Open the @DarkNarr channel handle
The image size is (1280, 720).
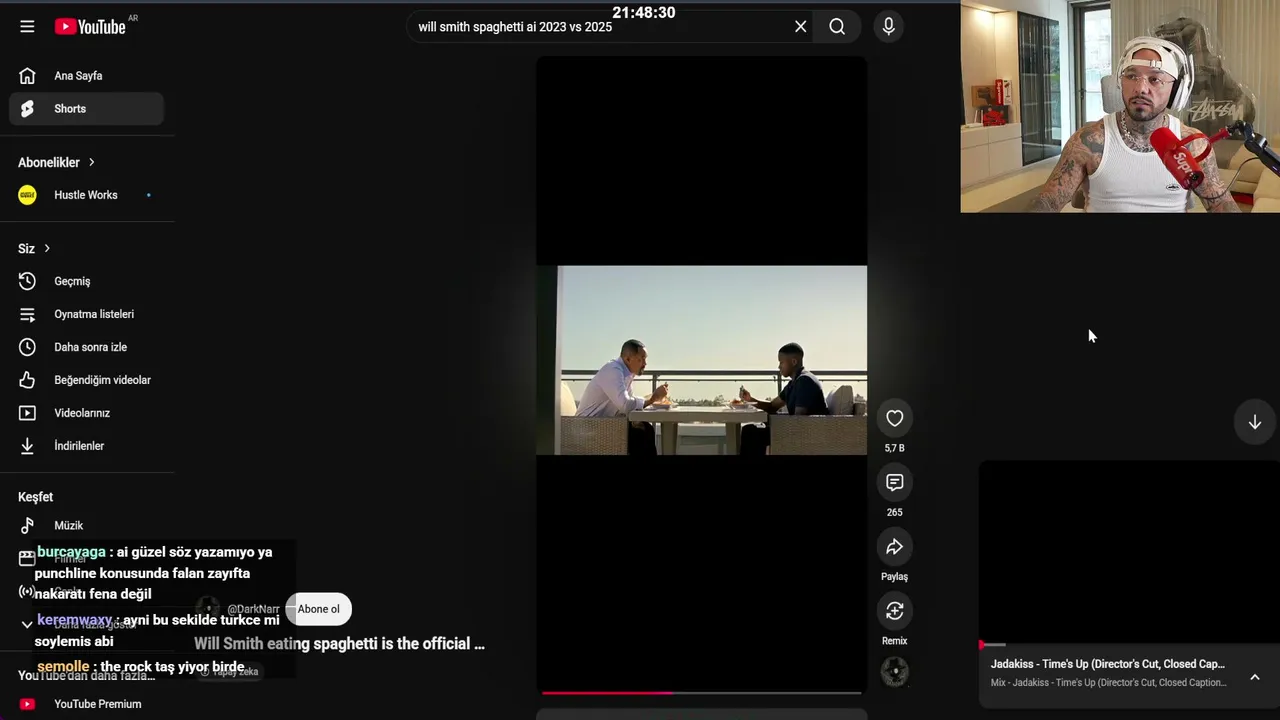coord(253,609)
